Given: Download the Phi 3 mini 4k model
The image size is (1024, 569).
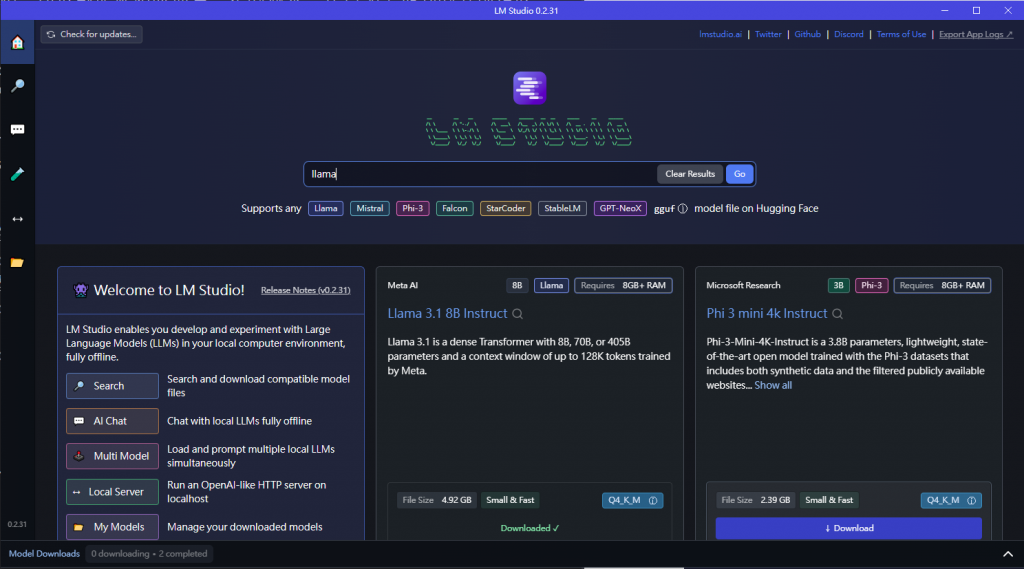Looking at the screenshot, I should coord(848,528).
